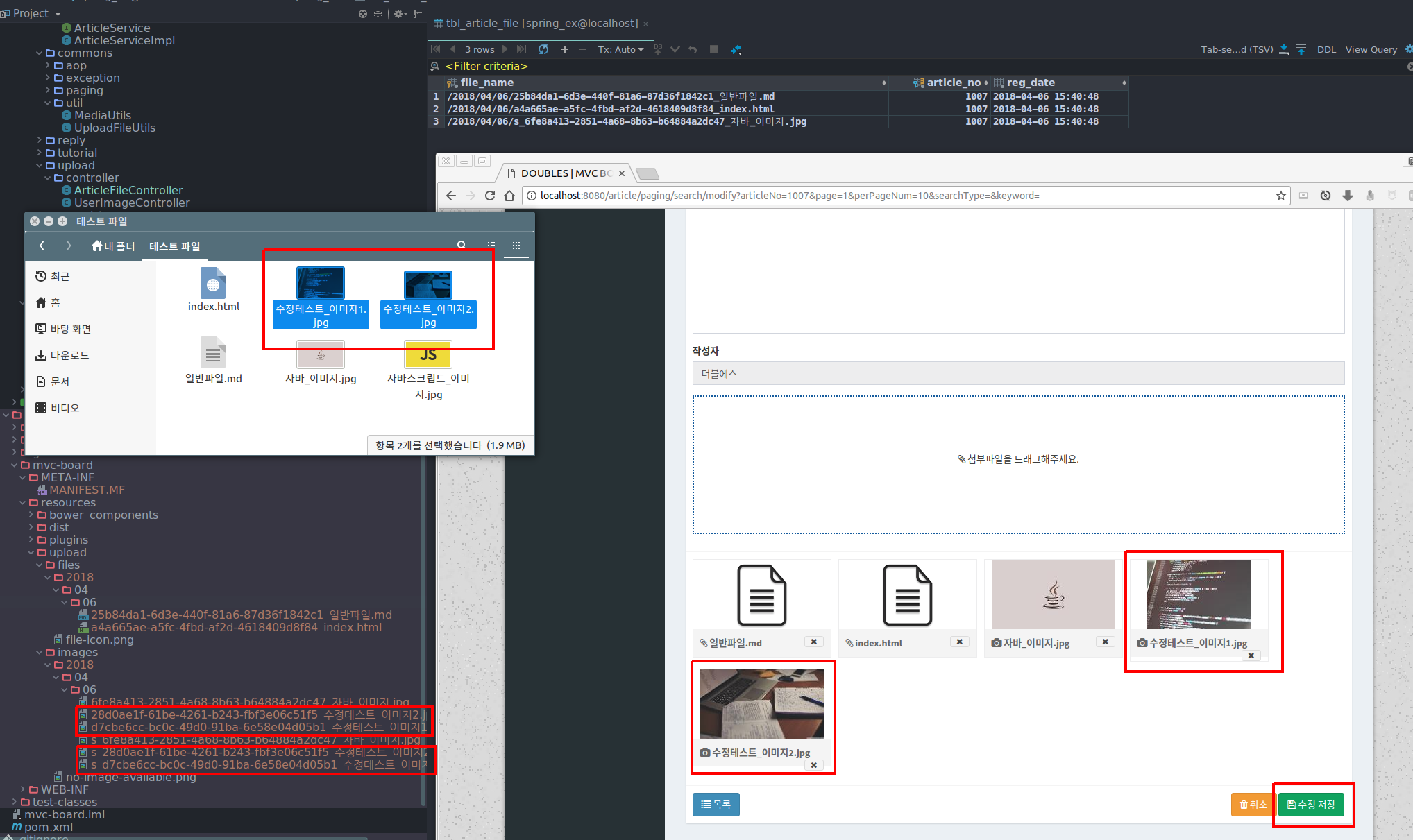This screenshot has height=840, width=1413.
Task: Collapse the commons folder in tree
Action: [x=39, y=53]
